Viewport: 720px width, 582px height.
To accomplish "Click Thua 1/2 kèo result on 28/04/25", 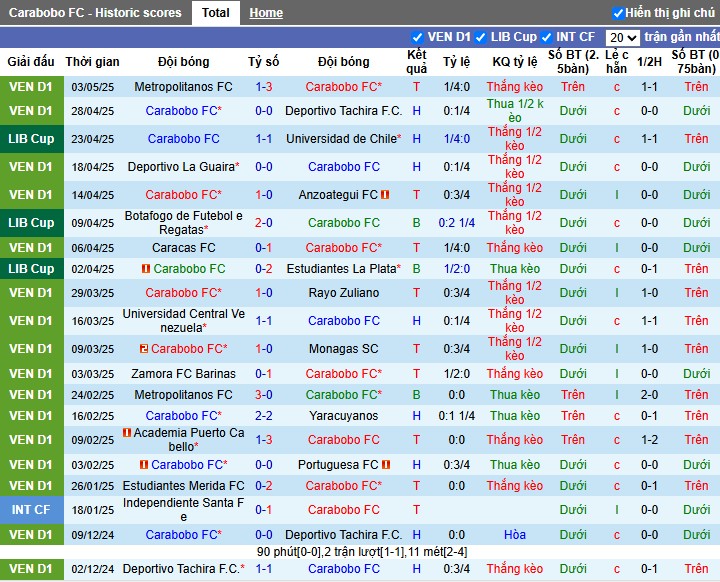I will coord(515,111).
